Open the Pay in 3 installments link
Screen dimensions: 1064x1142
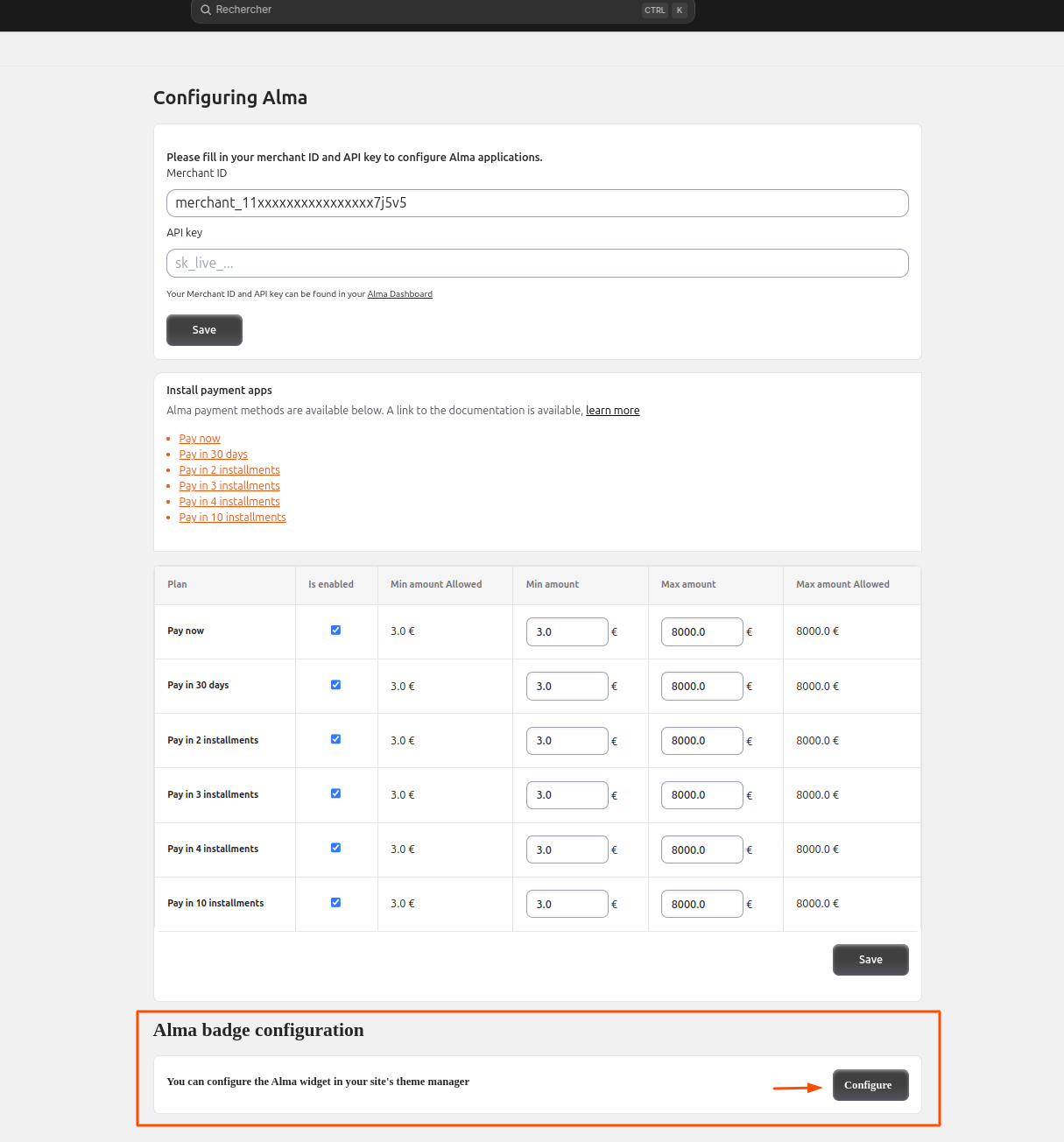(229, 486)
